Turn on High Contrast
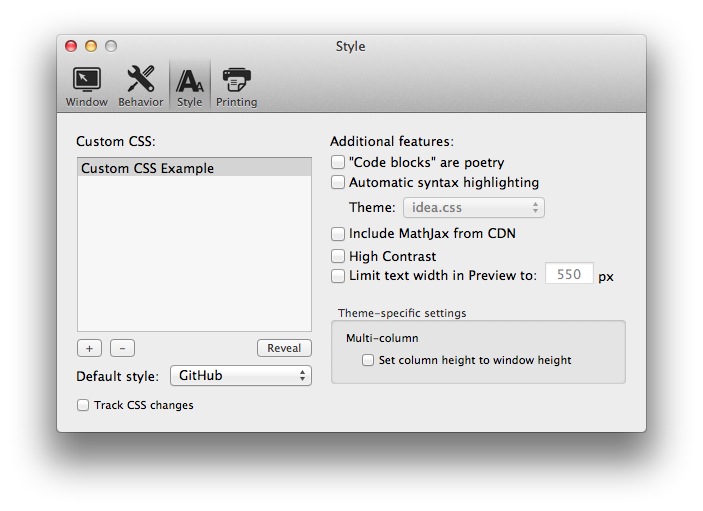 pyautogui.click(x=338, y=256)
